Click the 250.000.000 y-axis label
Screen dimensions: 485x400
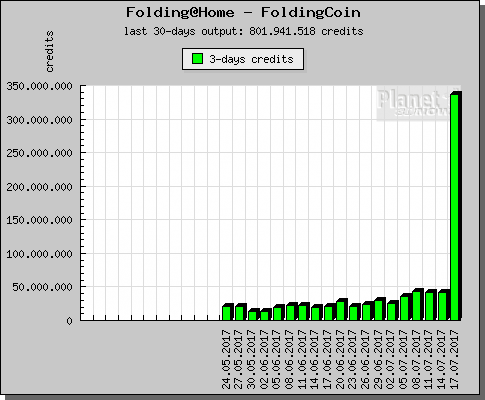(39, 153)
